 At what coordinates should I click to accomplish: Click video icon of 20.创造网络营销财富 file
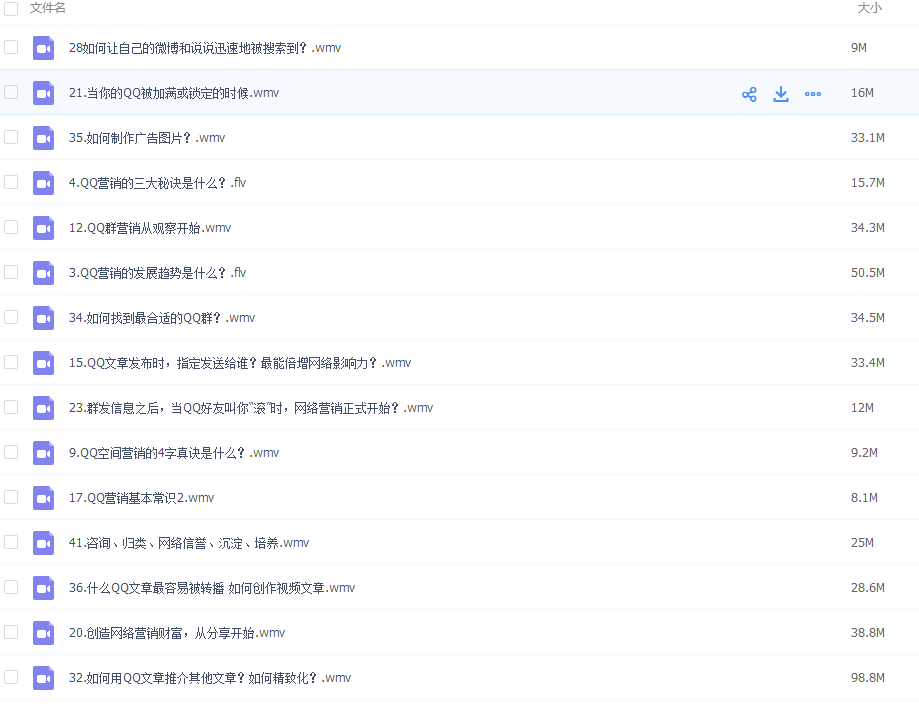[43, 634]
